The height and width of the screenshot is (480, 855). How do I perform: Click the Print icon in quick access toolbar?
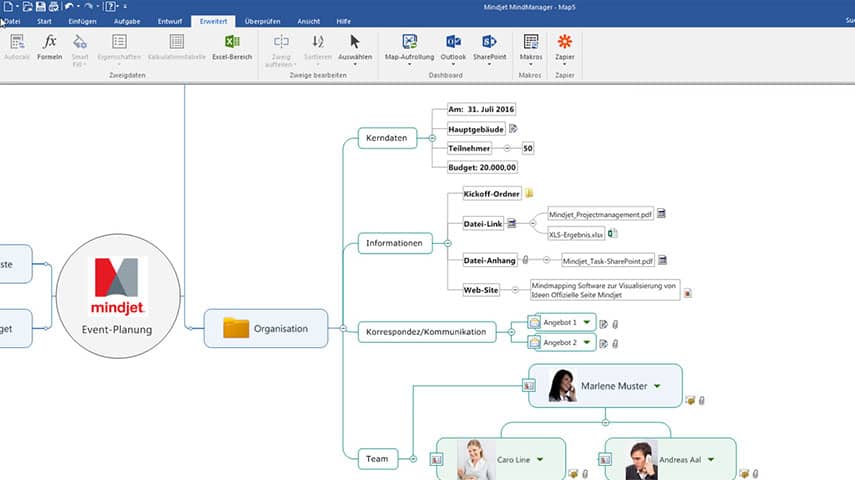[53, 7]
